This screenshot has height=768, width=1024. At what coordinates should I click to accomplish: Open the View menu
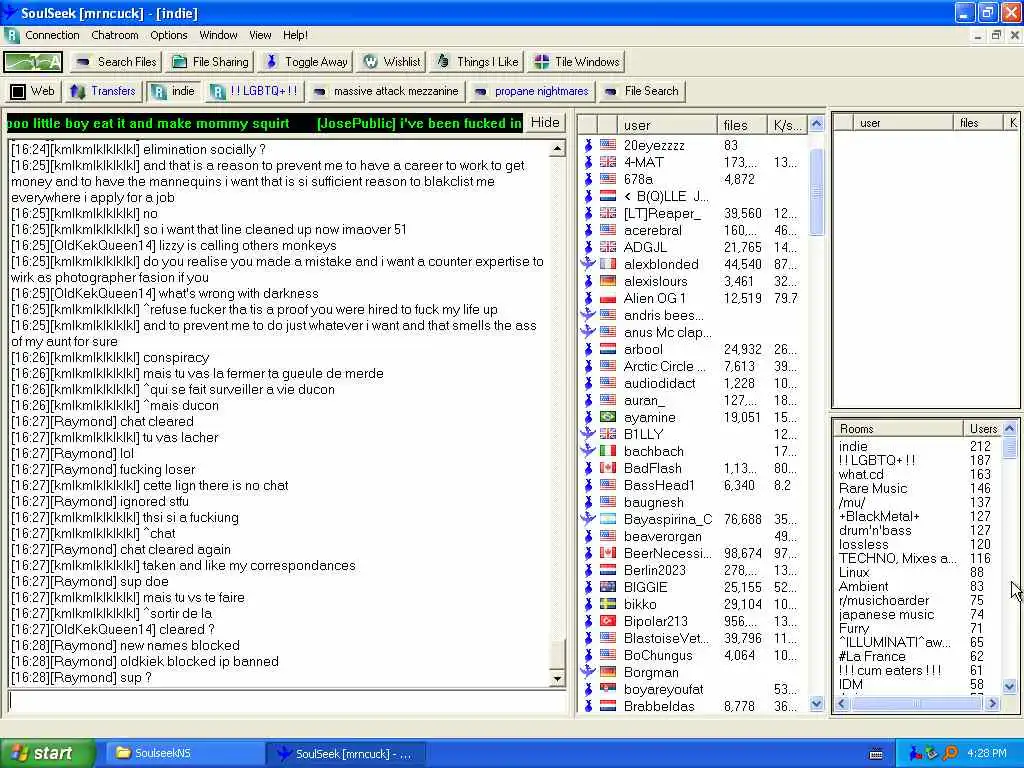[260, 35]
